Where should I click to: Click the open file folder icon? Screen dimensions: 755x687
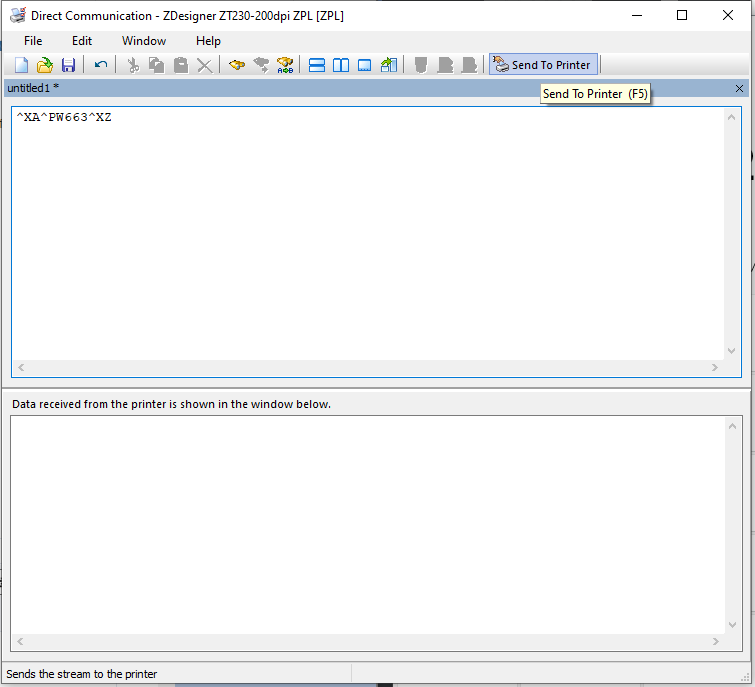pos(44,65)
